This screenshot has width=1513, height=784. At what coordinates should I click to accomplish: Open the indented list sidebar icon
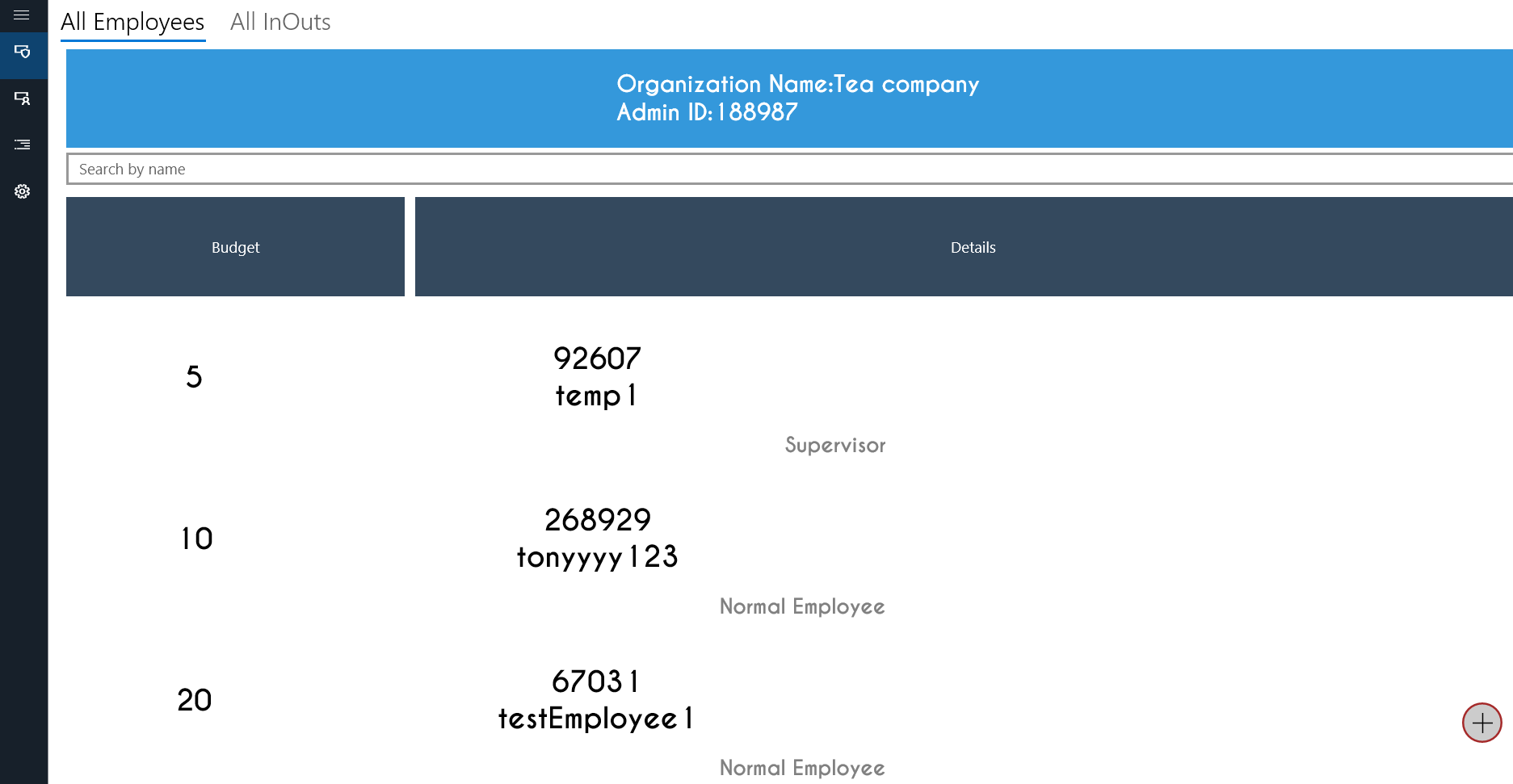point(23,145)
